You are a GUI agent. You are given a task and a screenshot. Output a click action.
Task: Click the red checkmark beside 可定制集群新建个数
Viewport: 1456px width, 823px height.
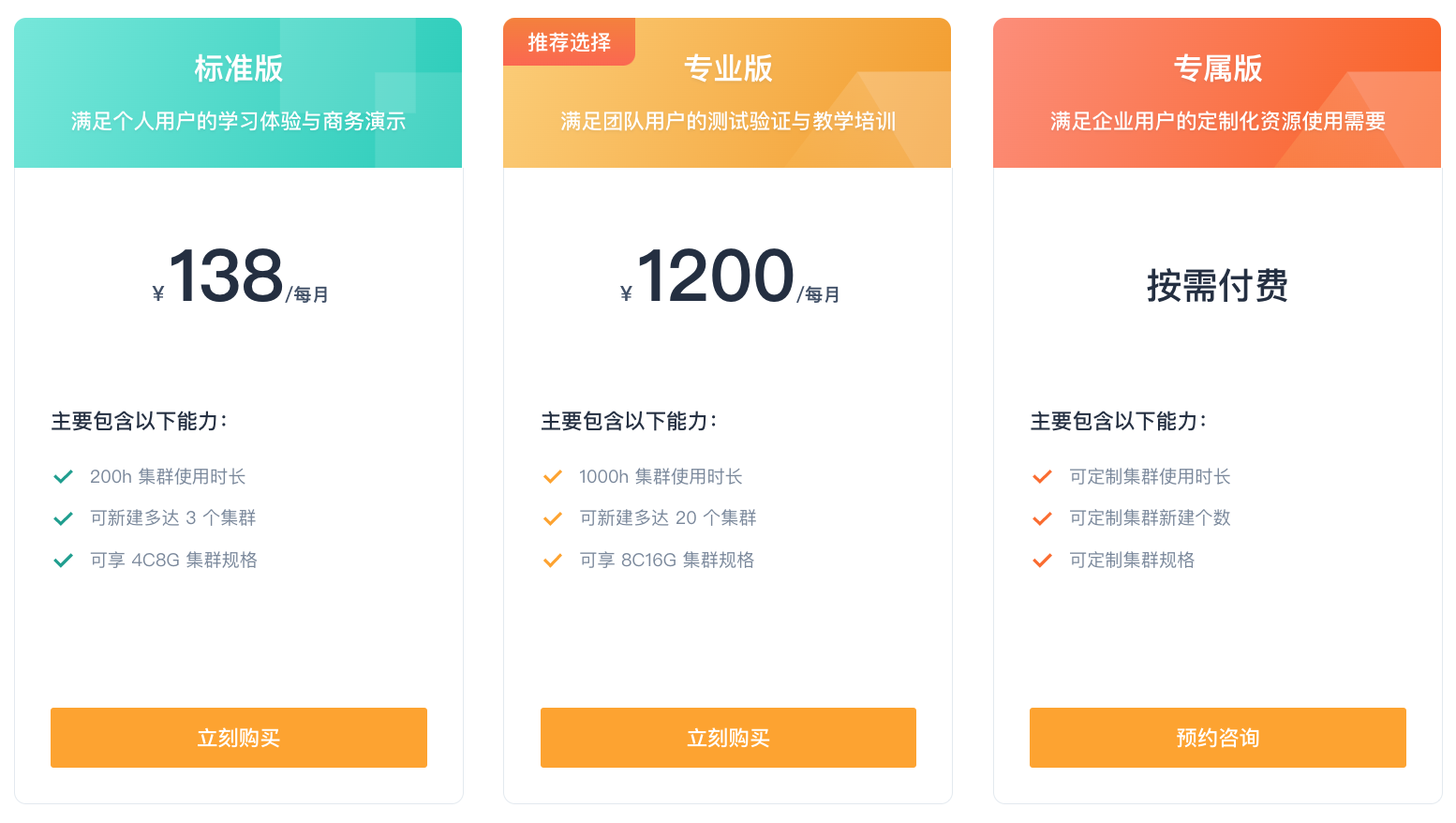1042,518
